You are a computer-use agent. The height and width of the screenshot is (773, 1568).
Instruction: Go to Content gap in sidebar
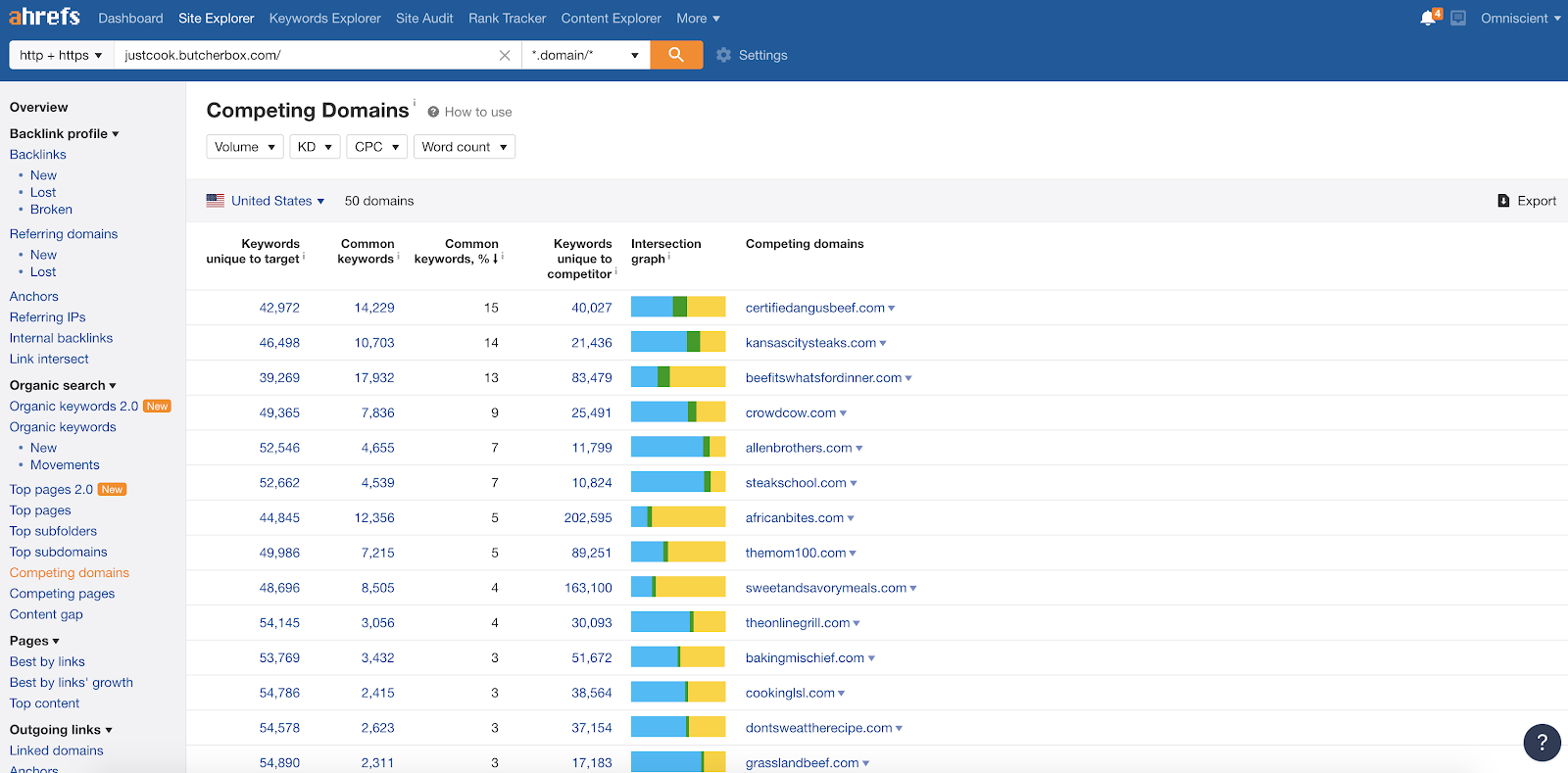coord(46,614)
